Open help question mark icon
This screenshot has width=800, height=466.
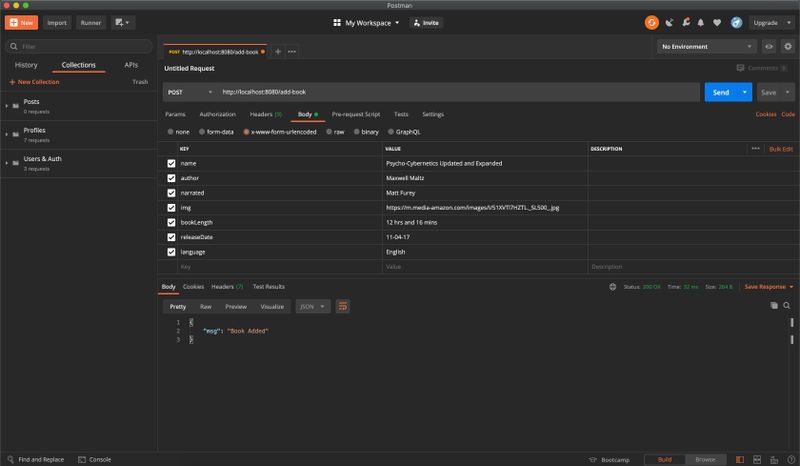click(x=791, y=459)
